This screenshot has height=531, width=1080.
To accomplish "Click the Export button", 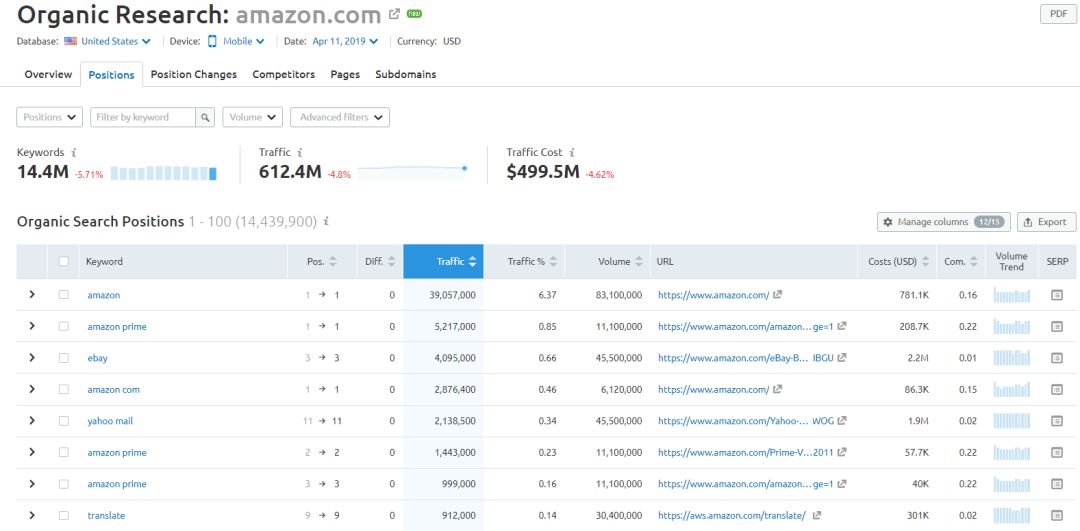I will click(x=1047, y=222).
